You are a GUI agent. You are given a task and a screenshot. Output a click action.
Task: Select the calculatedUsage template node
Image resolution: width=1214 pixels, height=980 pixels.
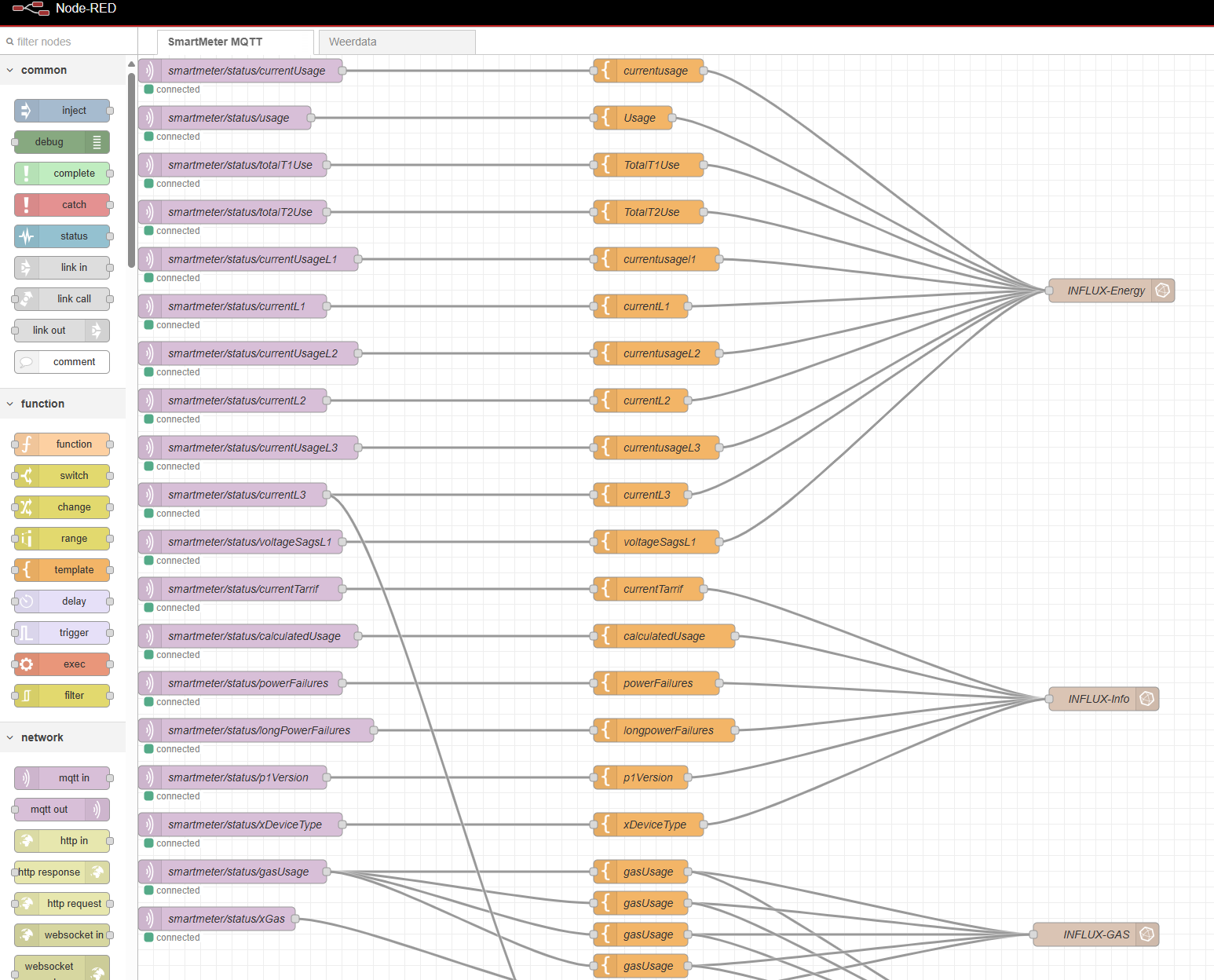pyautogui.click(x=664, y=636)
